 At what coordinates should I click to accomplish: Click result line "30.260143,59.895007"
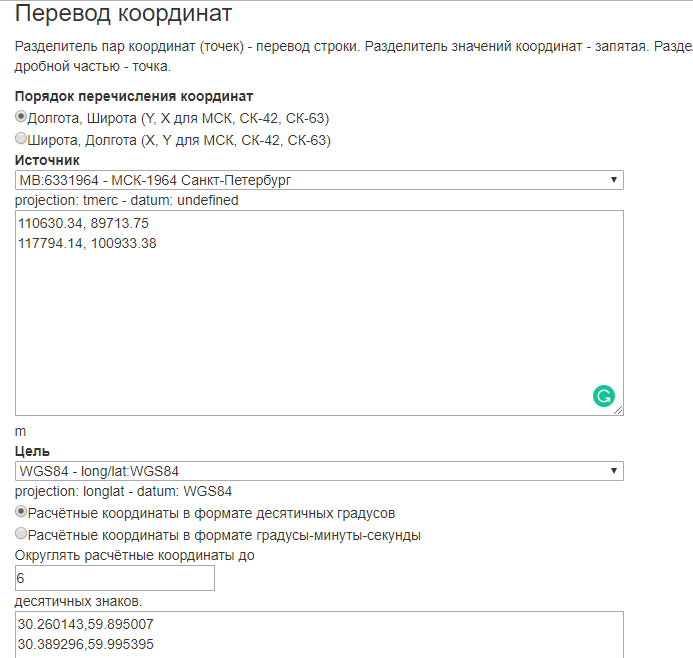coord(86,624)
